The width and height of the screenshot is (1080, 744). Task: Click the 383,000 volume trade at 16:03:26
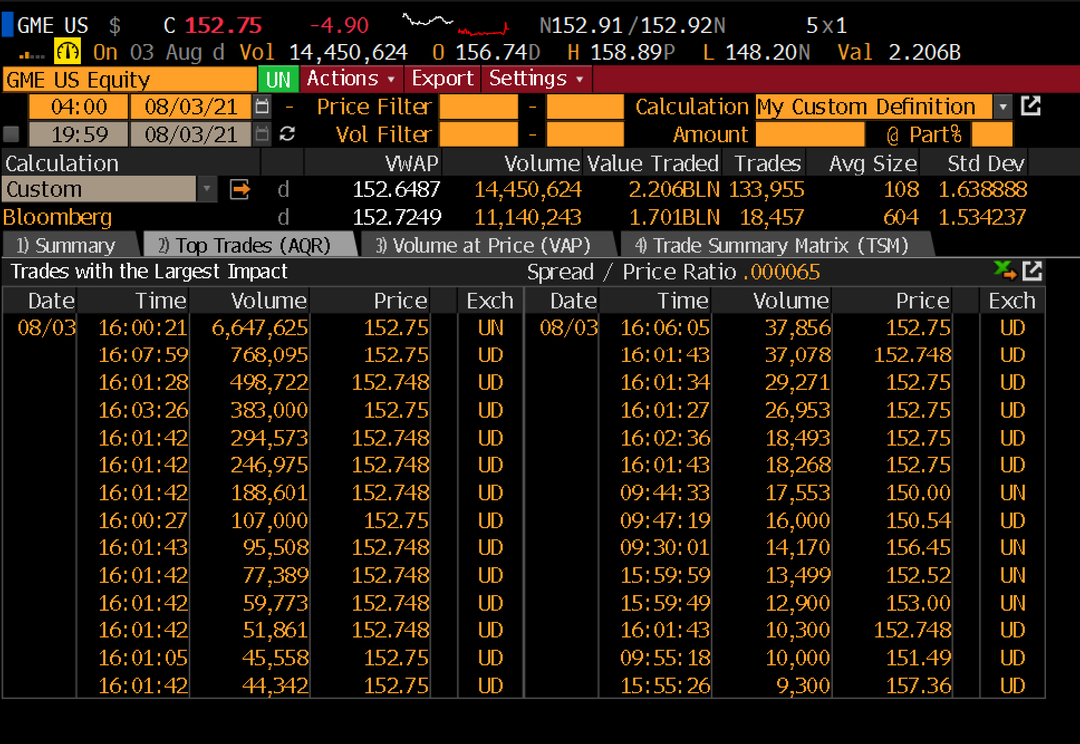269,410
